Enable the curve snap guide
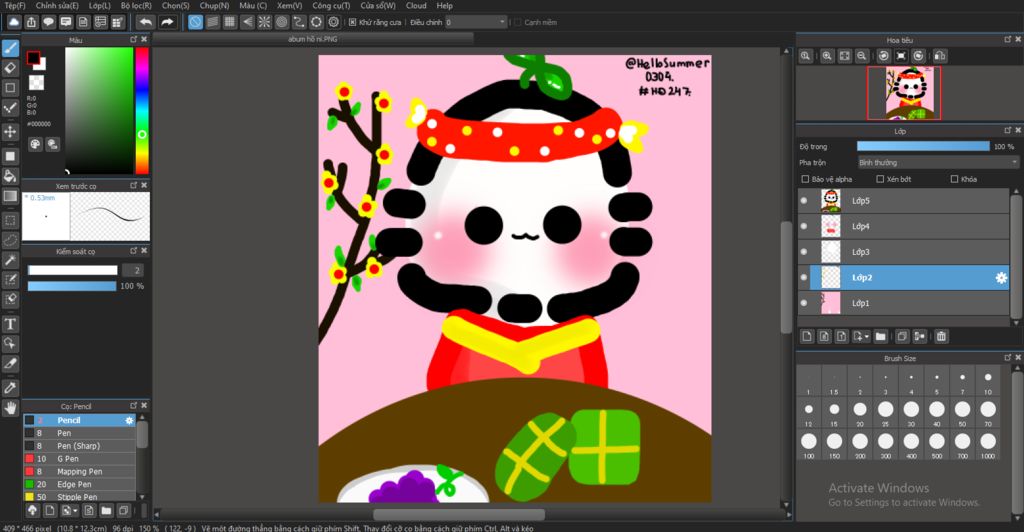Screen dimensions: 1024x532 298,22
